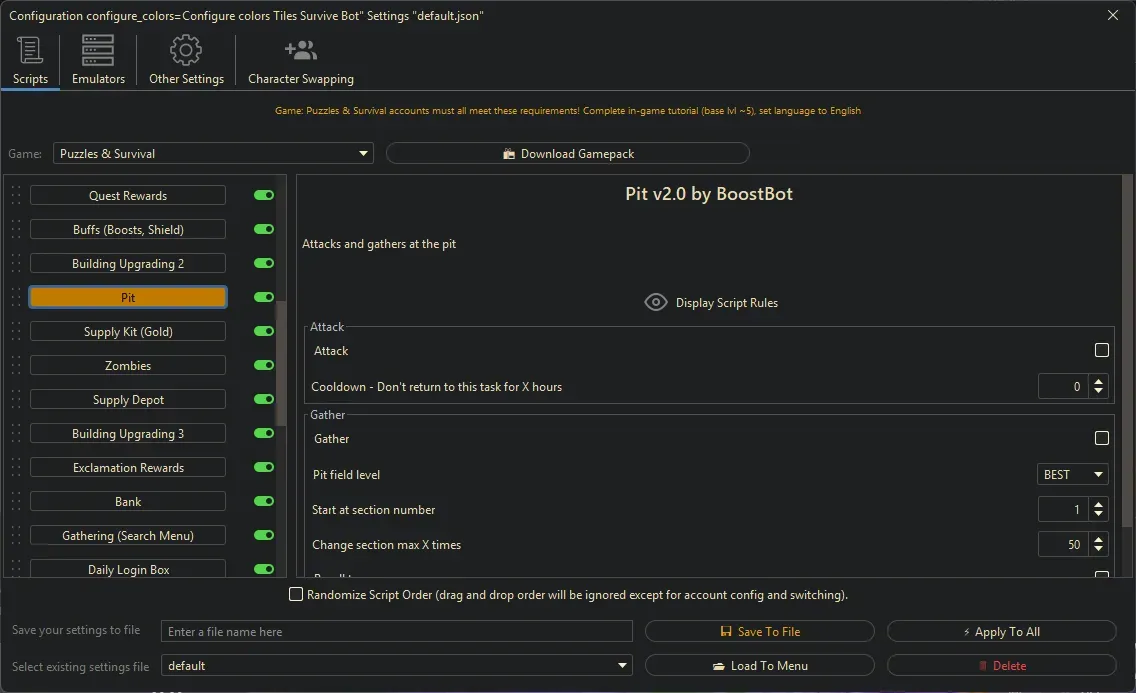Increase Cooldown hours with up arrow
1136x693 pixels.
pyautogui.click(x=1098, y=381)
